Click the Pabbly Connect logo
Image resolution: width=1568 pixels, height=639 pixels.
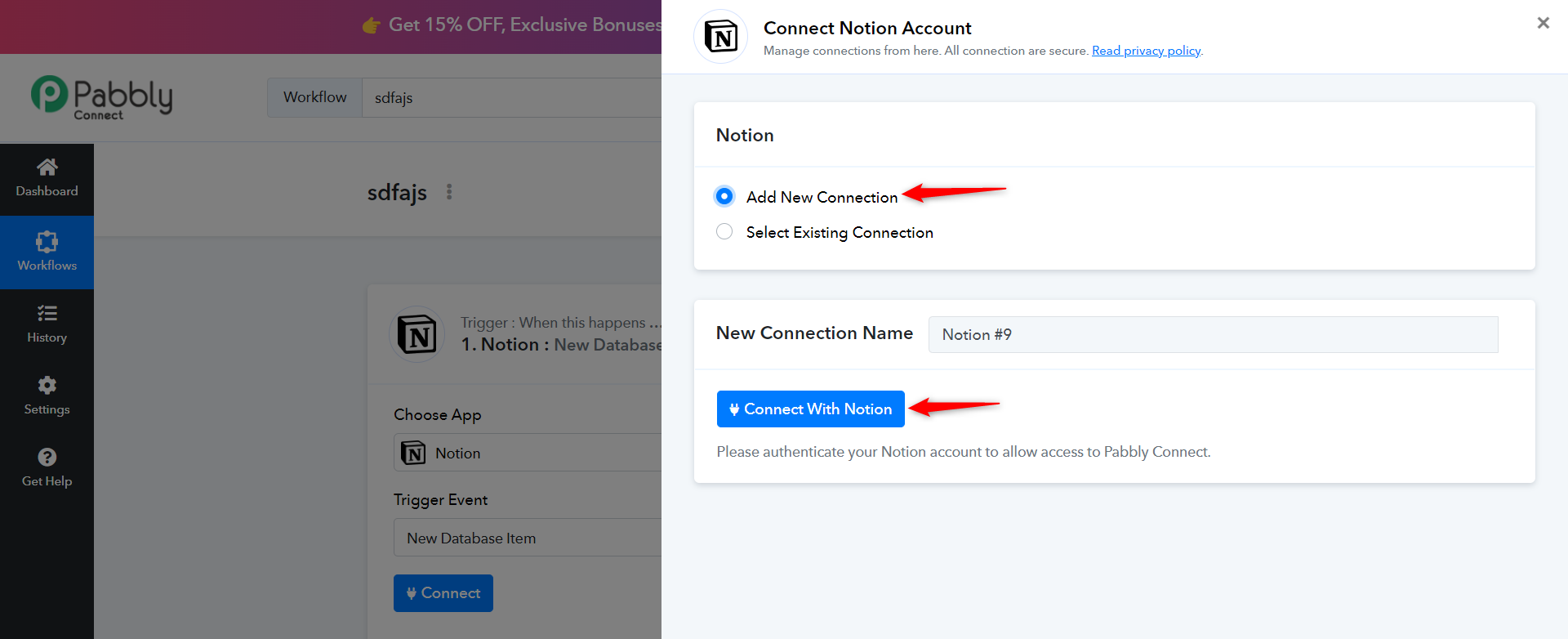[101, 98]
